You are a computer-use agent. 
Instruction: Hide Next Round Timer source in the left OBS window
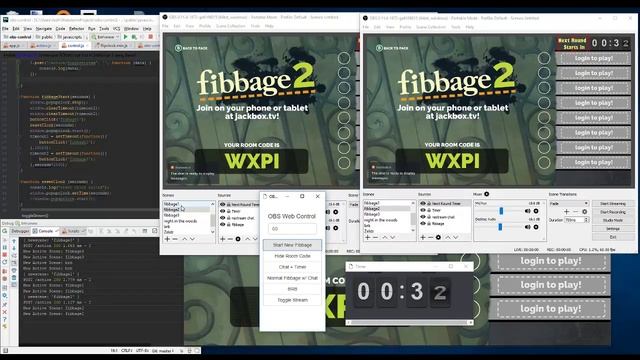point(222,204)
